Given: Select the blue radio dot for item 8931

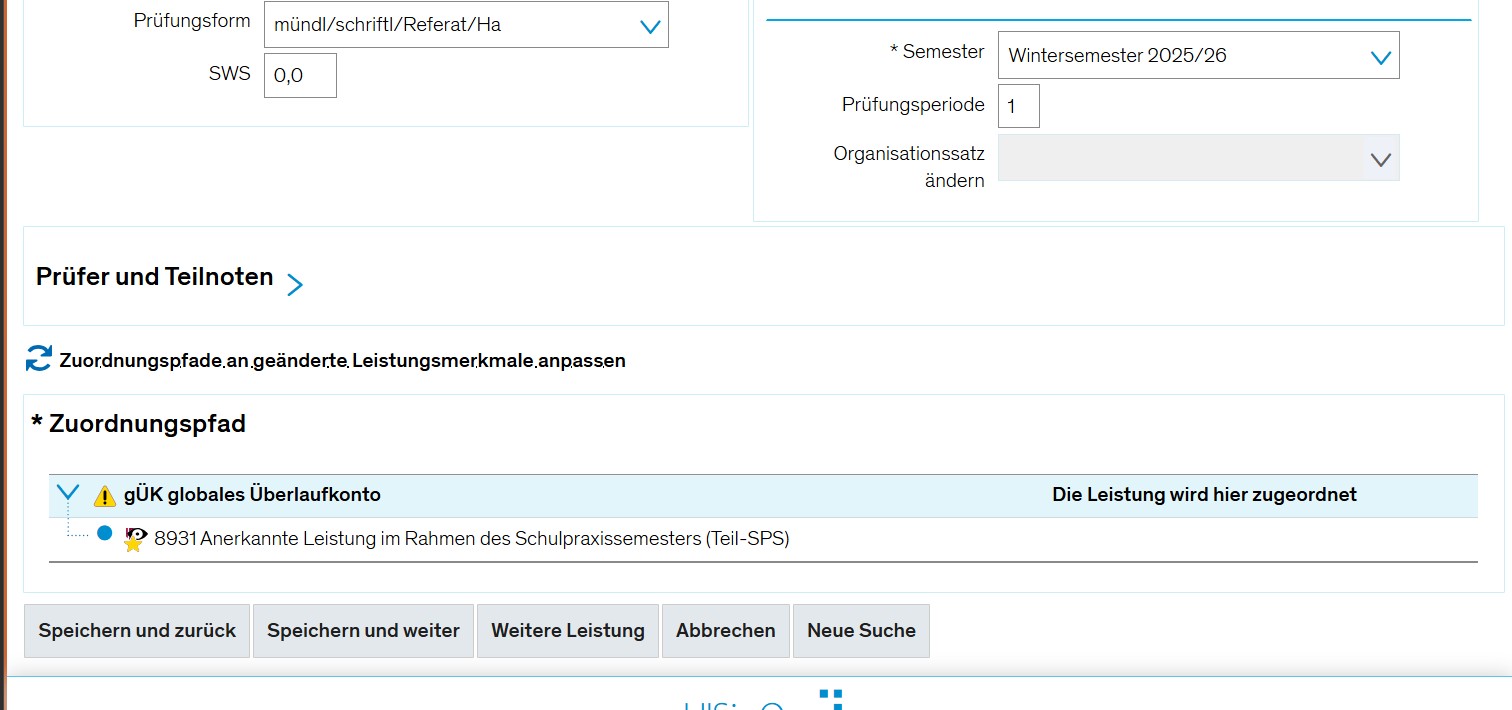Looking at the screenshot, I should tap(104, 533).
